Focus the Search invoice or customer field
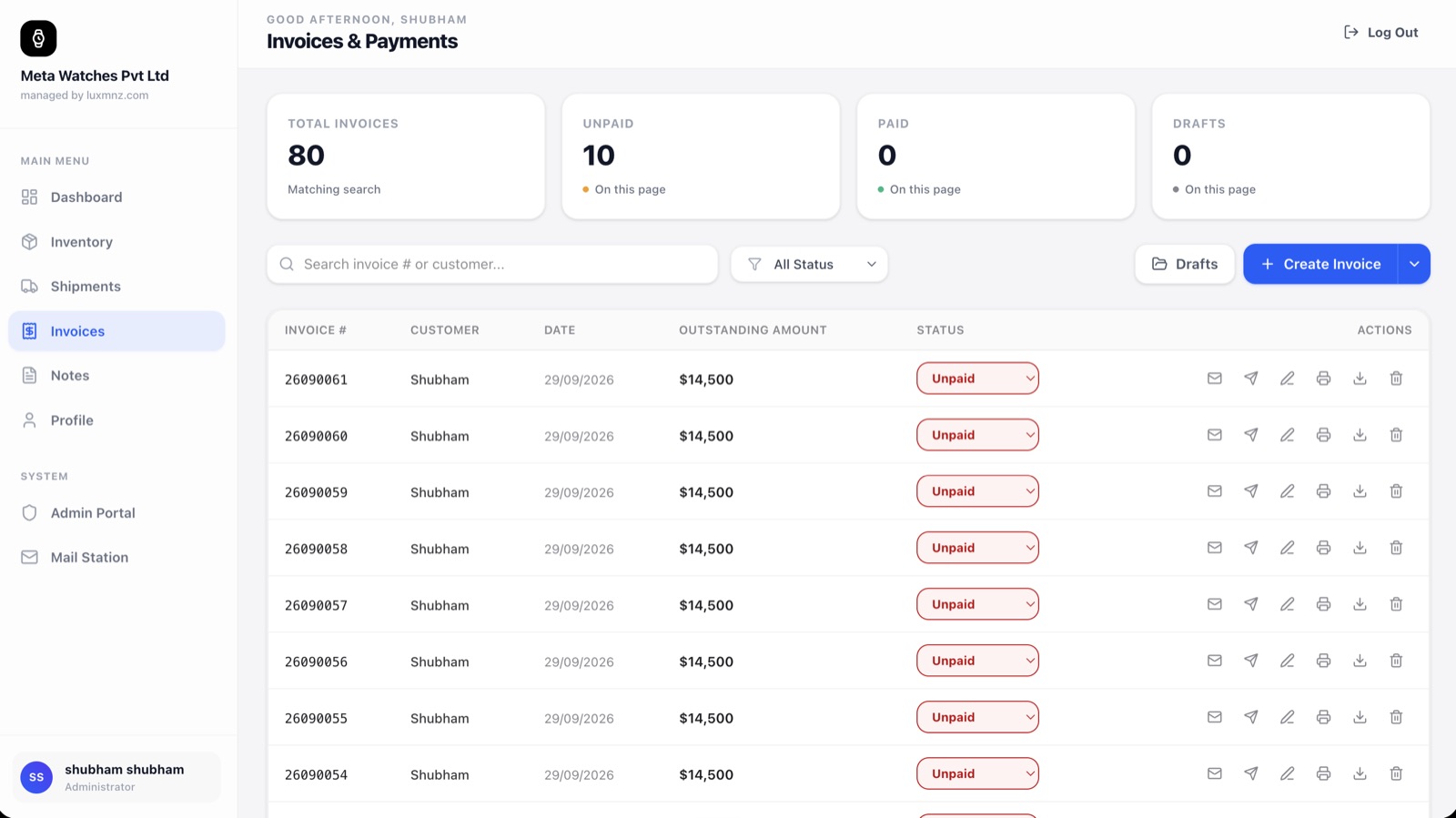 tap(492, 264)
